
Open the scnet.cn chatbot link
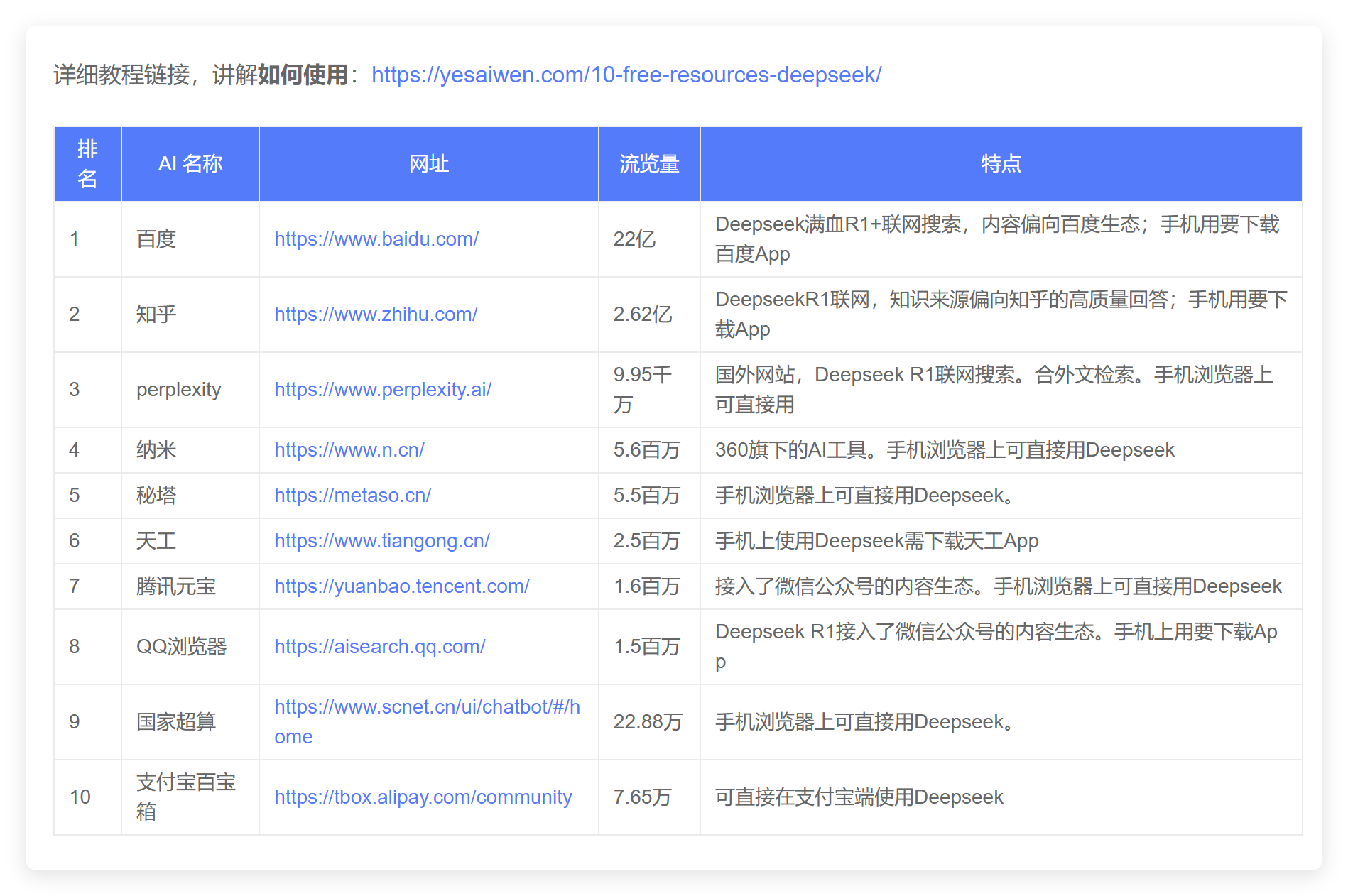click(x=428, y=722)
